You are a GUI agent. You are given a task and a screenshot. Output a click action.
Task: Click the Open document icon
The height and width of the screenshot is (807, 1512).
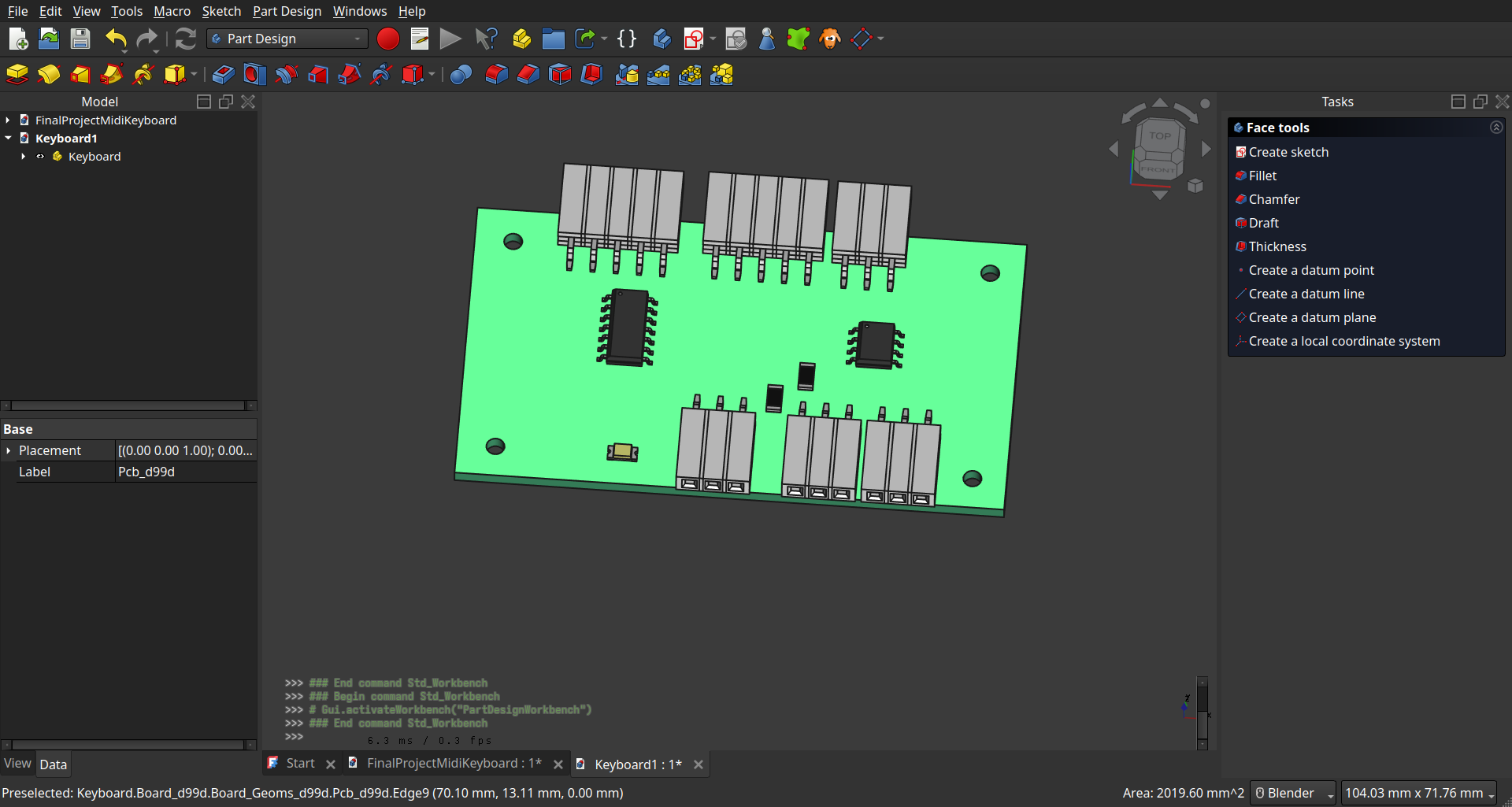pos(49,39)
